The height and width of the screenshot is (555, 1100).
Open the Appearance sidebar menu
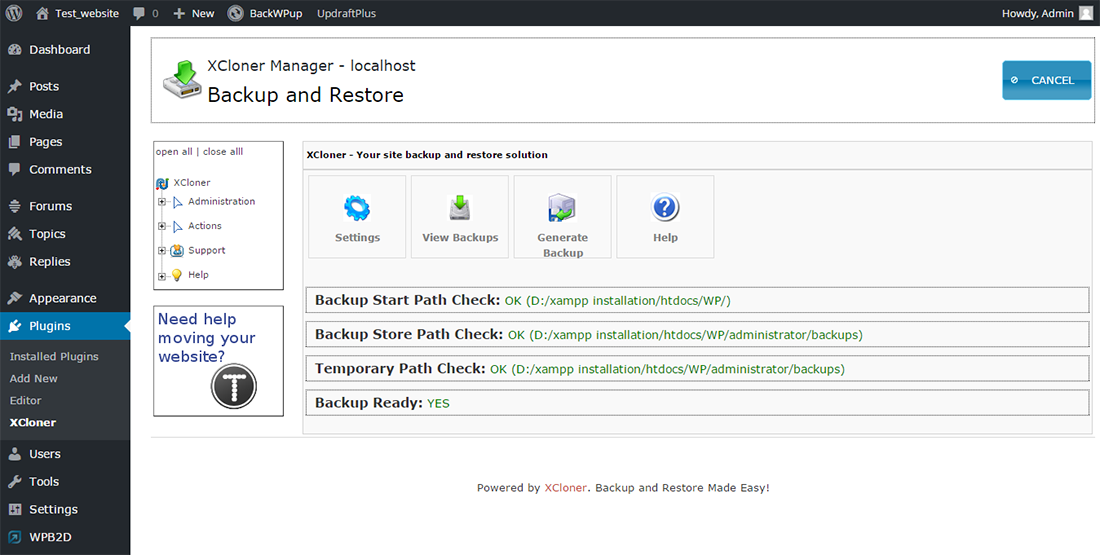62,298
